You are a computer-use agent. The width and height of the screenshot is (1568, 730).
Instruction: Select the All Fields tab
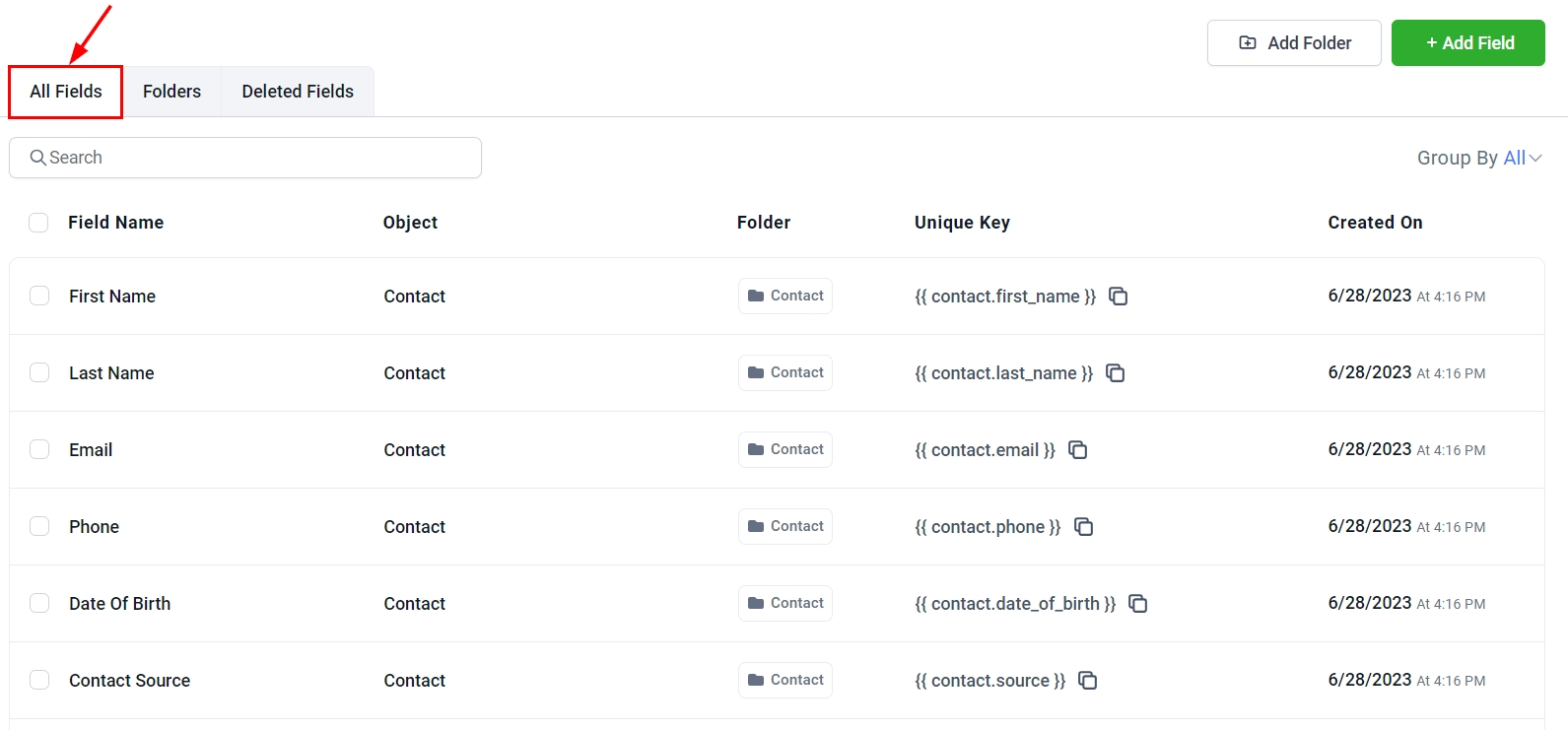(x=66, y=92)
